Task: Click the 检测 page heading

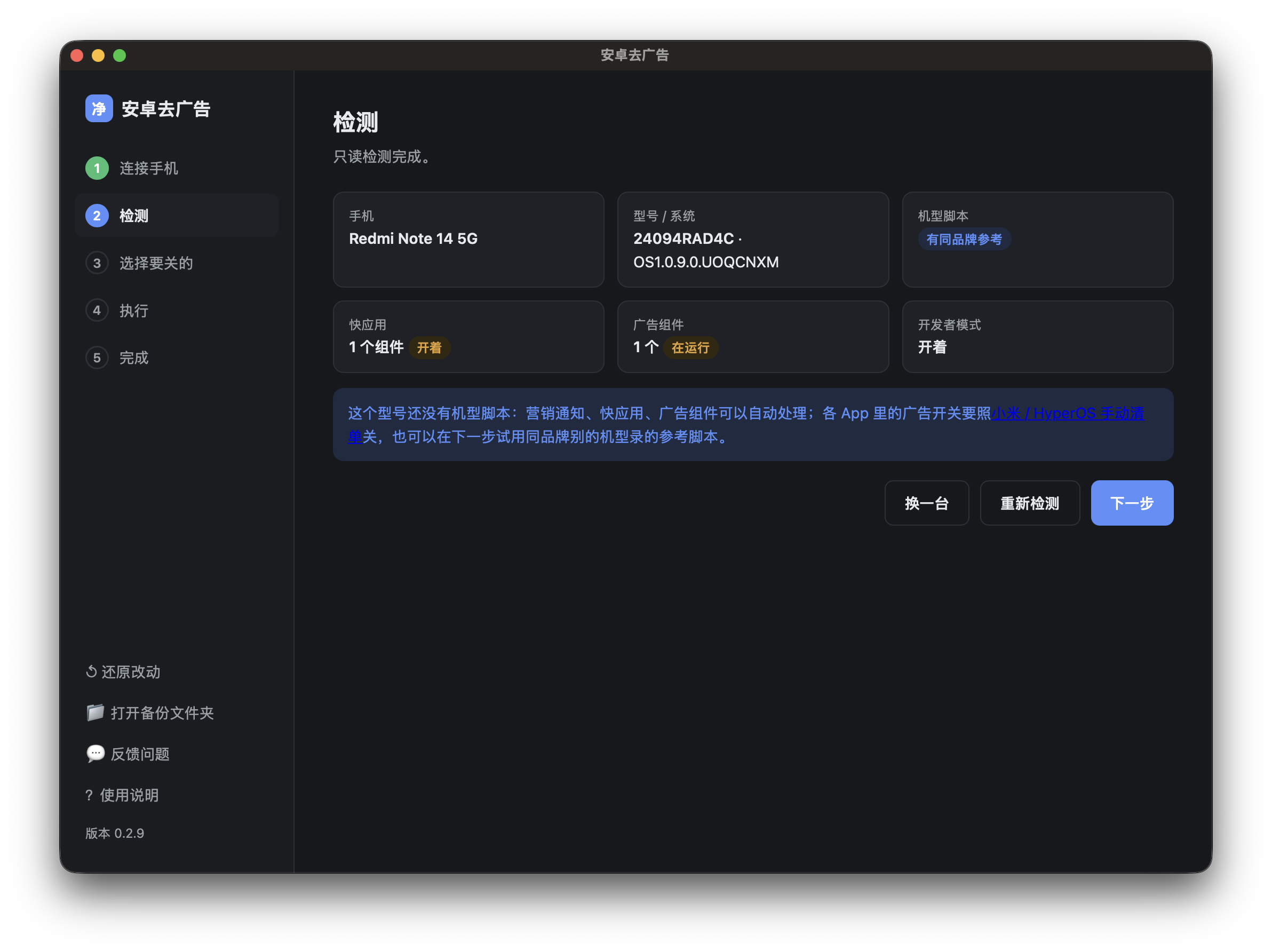Action: [355, 122]
